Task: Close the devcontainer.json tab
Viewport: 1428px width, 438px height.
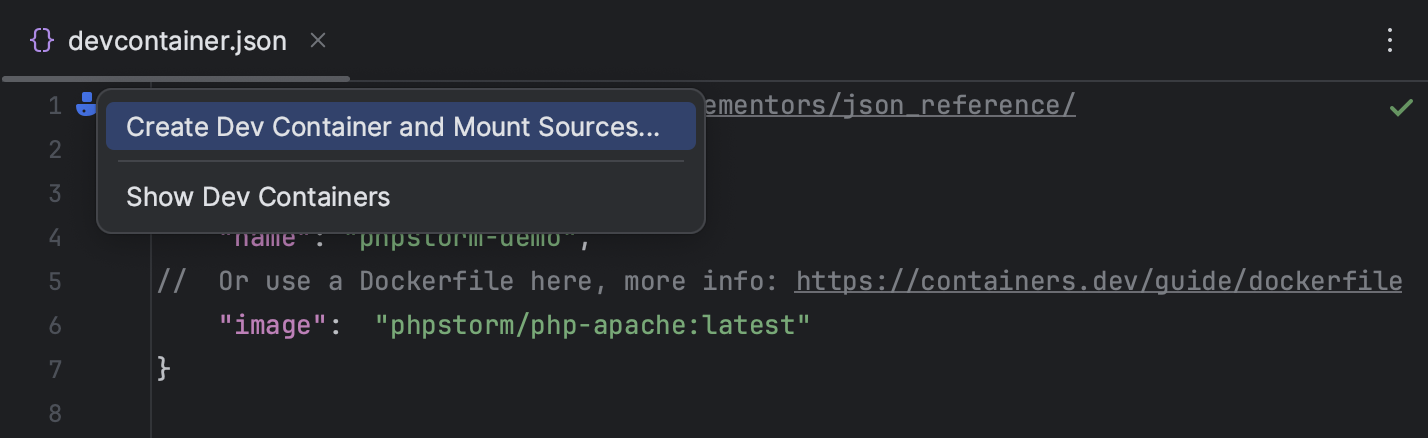Action: pyautogui.click(x=318, y=41)
